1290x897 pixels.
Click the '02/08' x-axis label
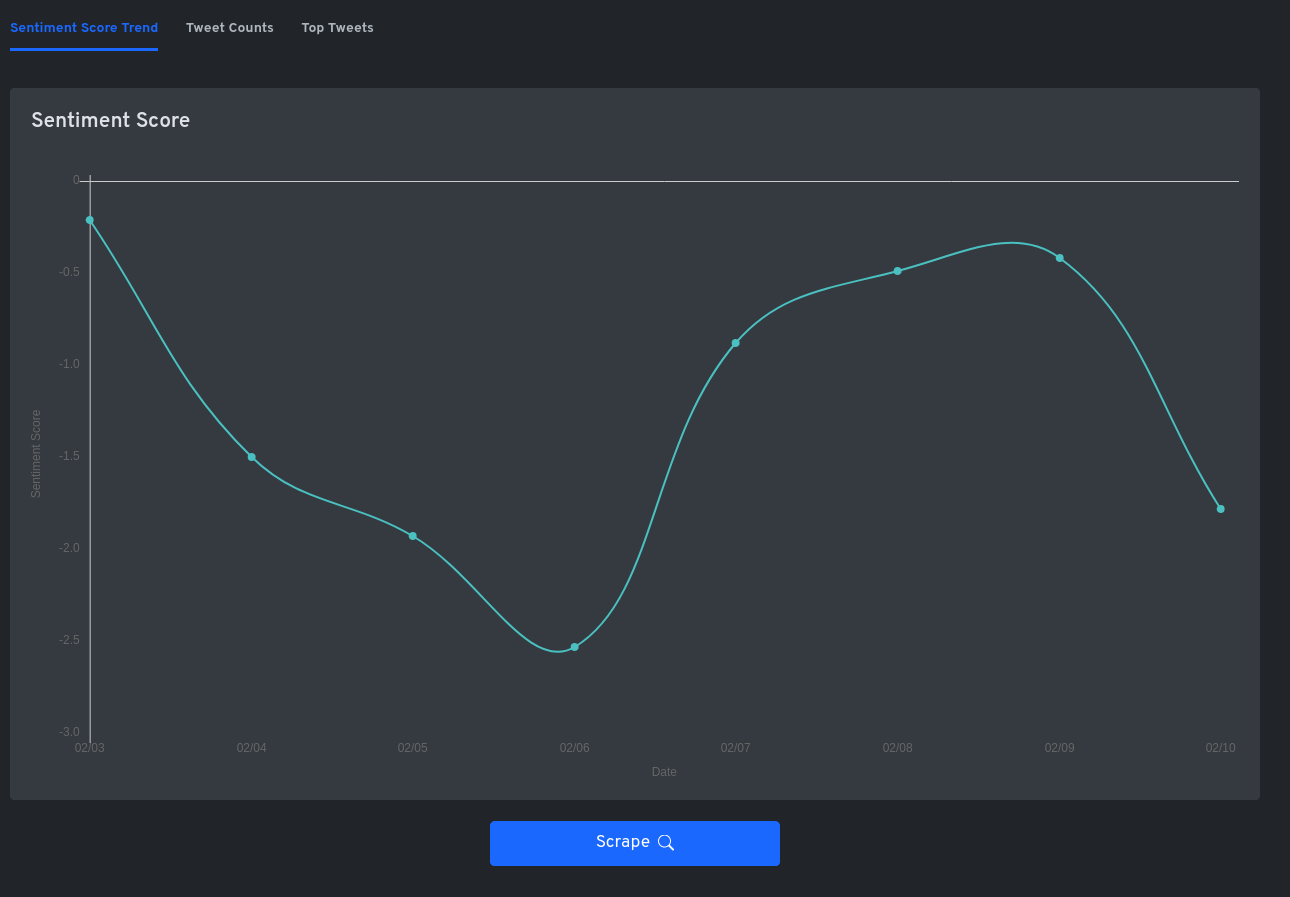pos(898,748)
